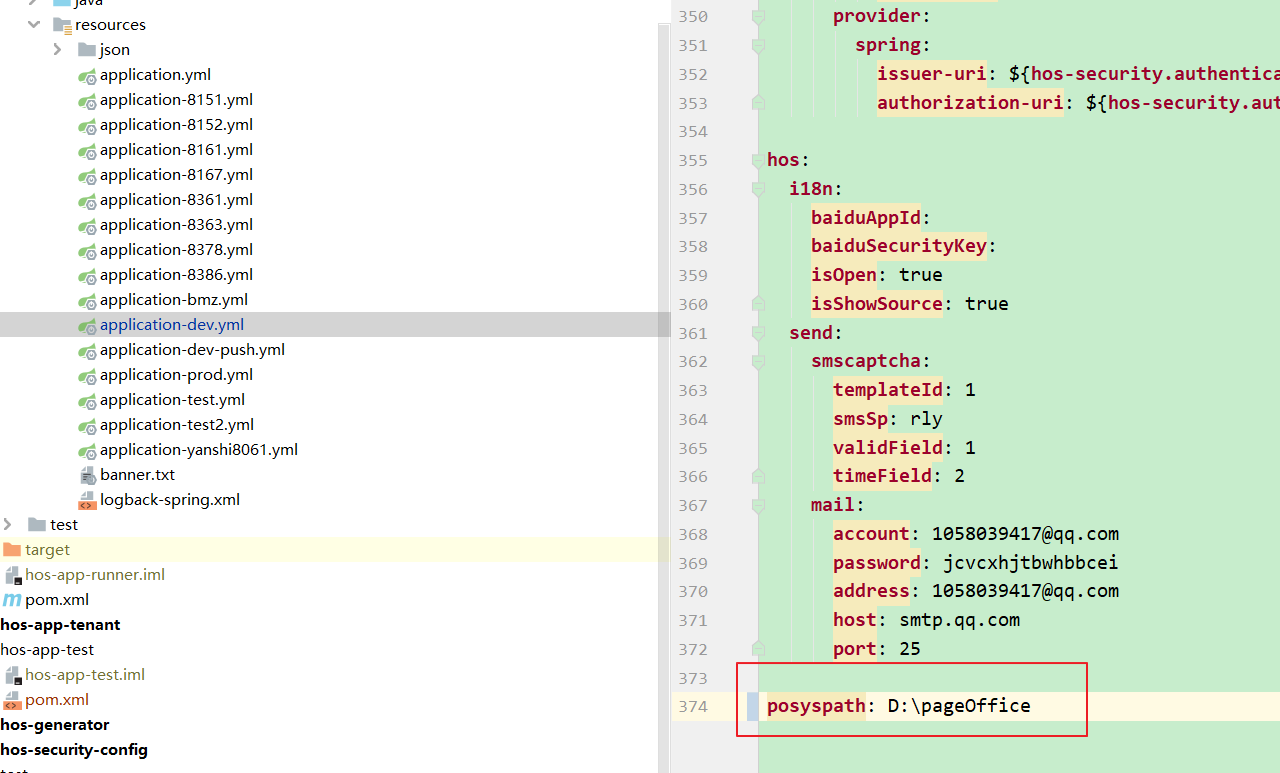Click the json folder icon

click(x=87, y=50)
